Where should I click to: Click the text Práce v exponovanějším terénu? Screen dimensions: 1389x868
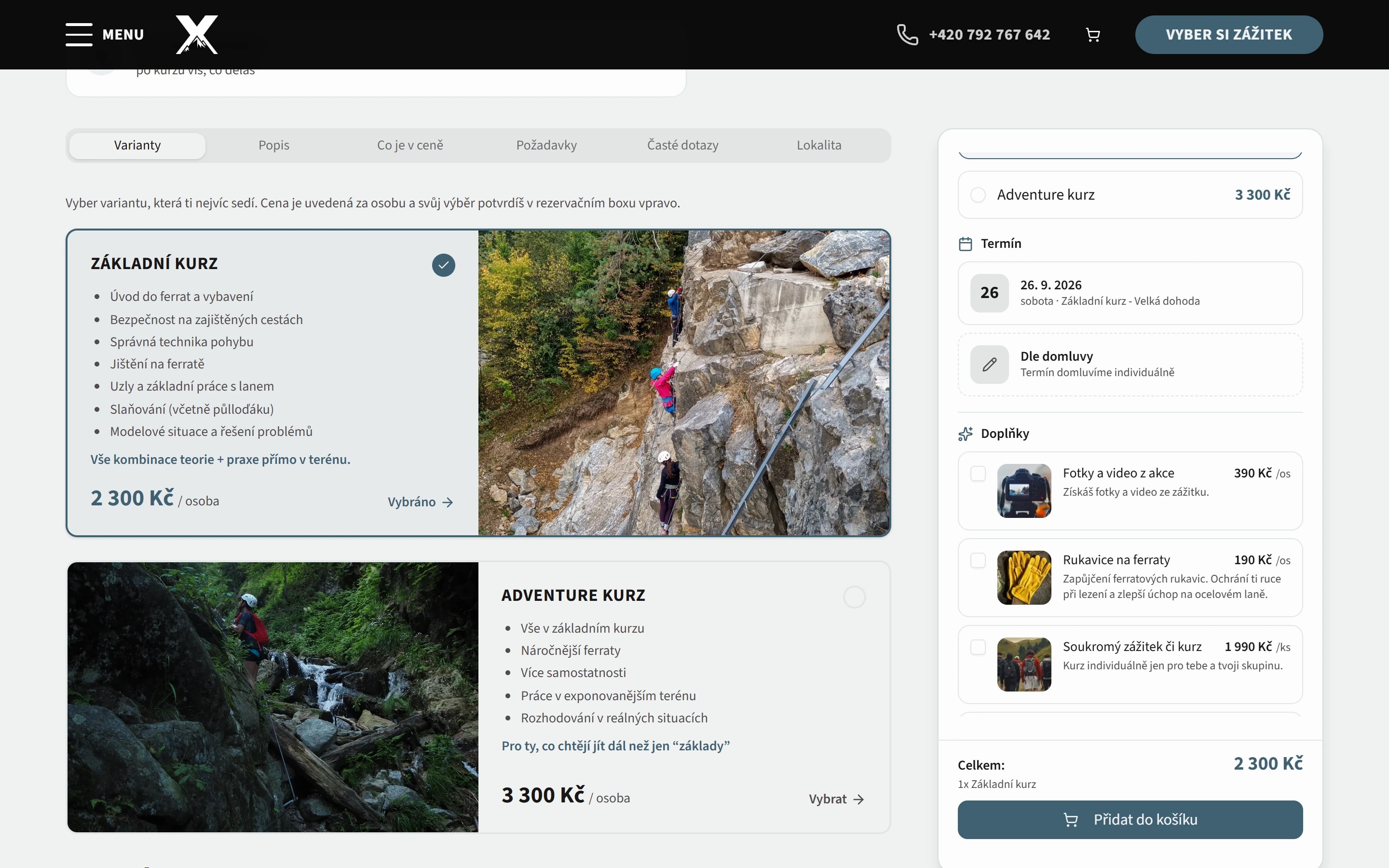point(608,696)
